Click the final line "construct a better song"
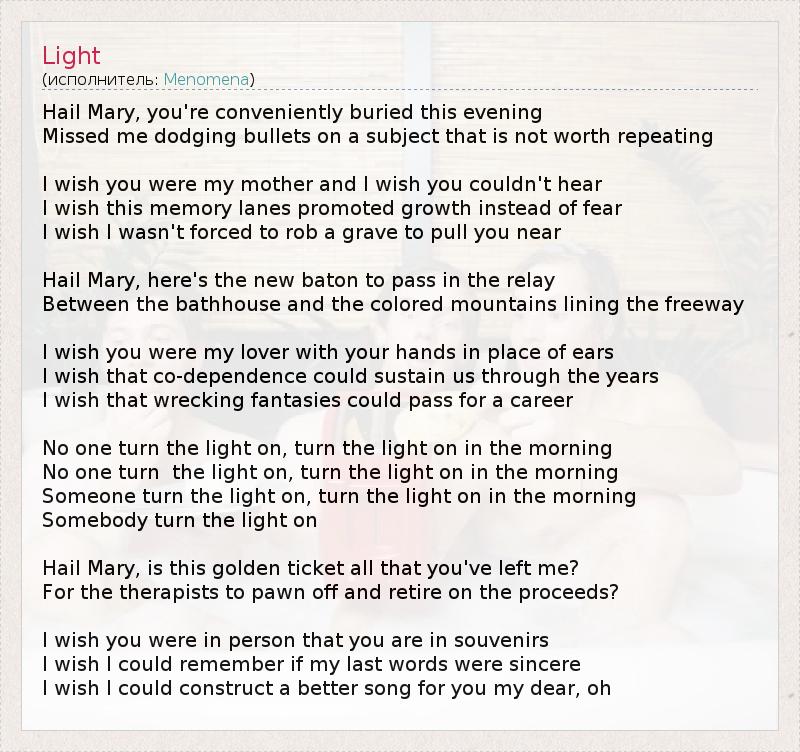This screenshot has width=800, height=752. click(x=326, y=688)
